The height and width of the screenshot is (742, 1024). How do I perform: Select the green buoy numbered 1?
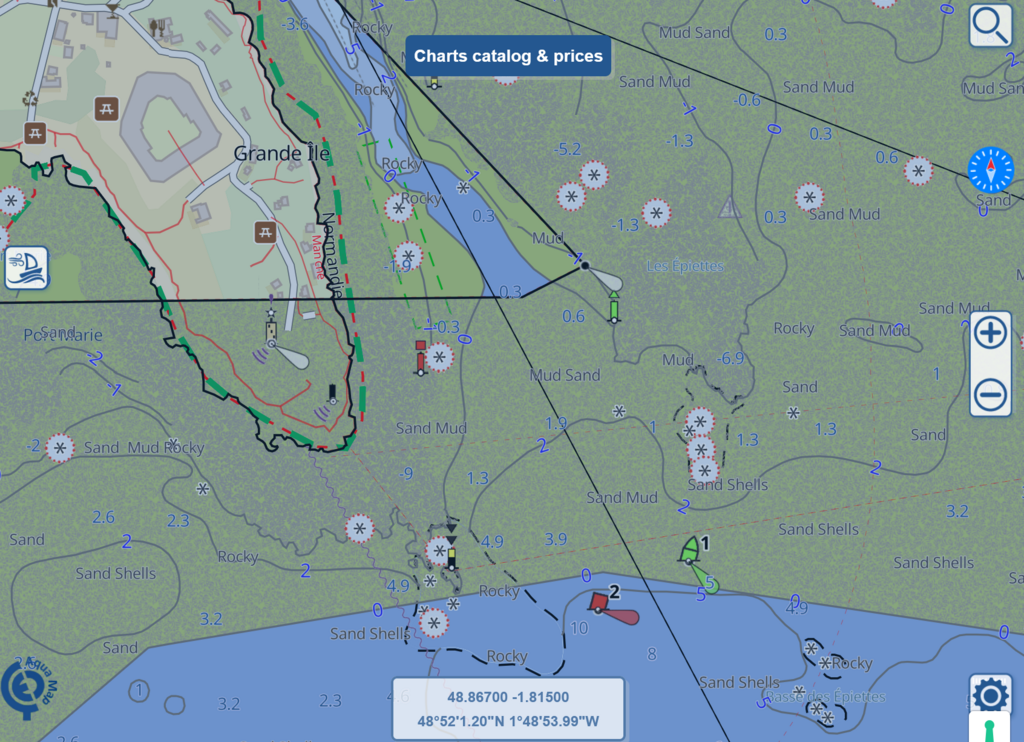click(x=690, y=551)
